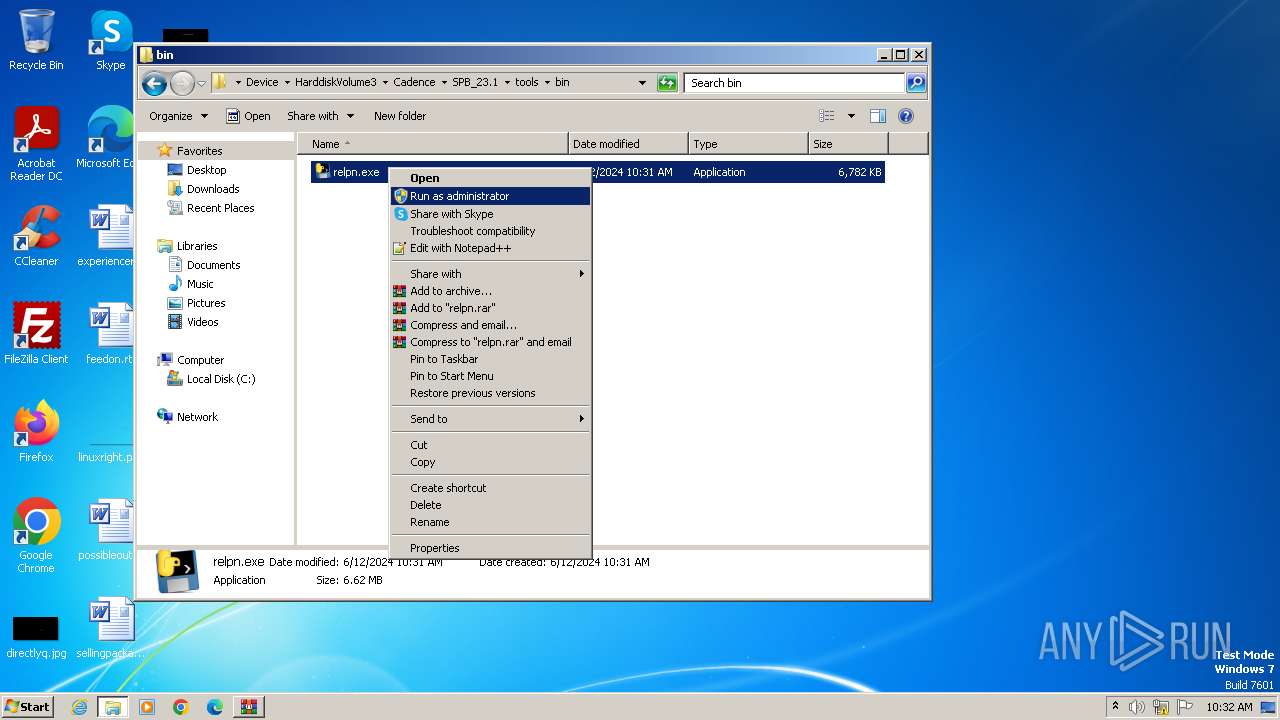Choose Cut in context menu
Viewport: 1280px width, 720px height.
490,445
